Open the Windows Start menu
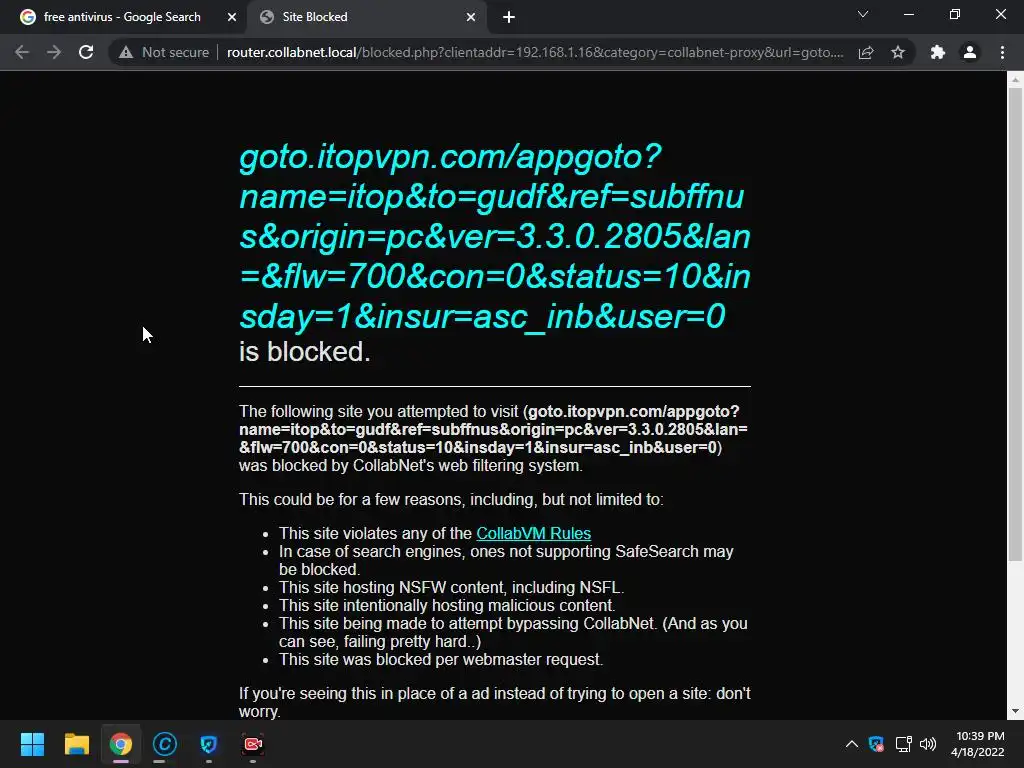The height and width of the screenshot is (768, 1024). tap(32, 744)
